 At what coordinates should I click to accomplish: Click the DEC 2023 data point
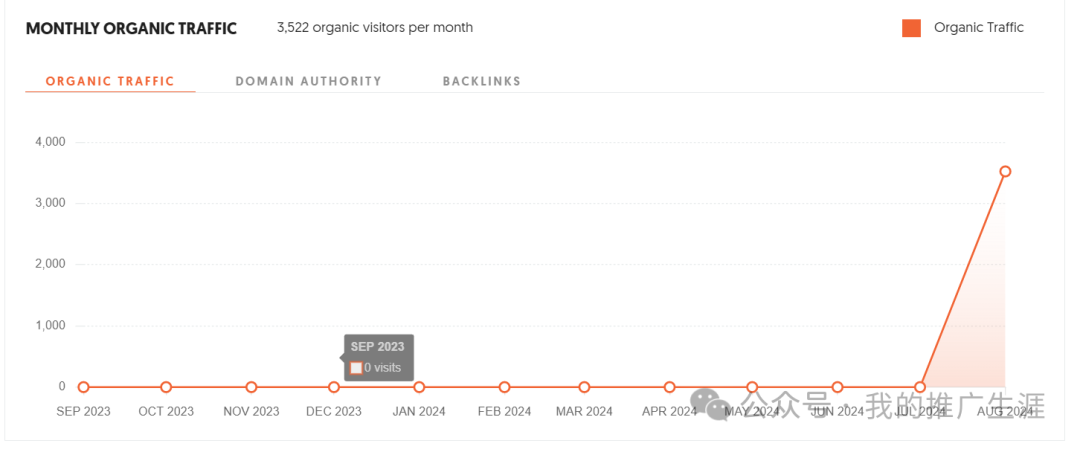[x=334, y=387]
